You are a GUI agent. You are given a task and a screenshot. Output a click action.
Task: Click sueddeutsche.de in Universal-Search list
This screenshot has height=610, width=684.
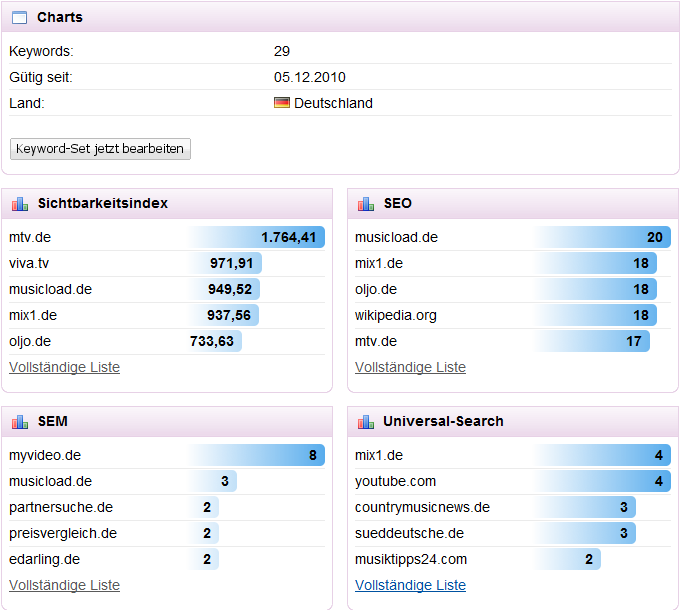click(x=409, y=533)
